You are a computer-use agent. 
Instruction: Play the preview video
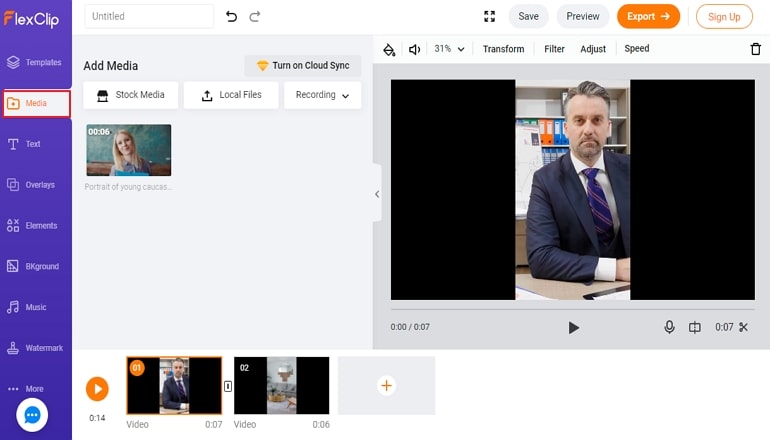click(573, 328)
